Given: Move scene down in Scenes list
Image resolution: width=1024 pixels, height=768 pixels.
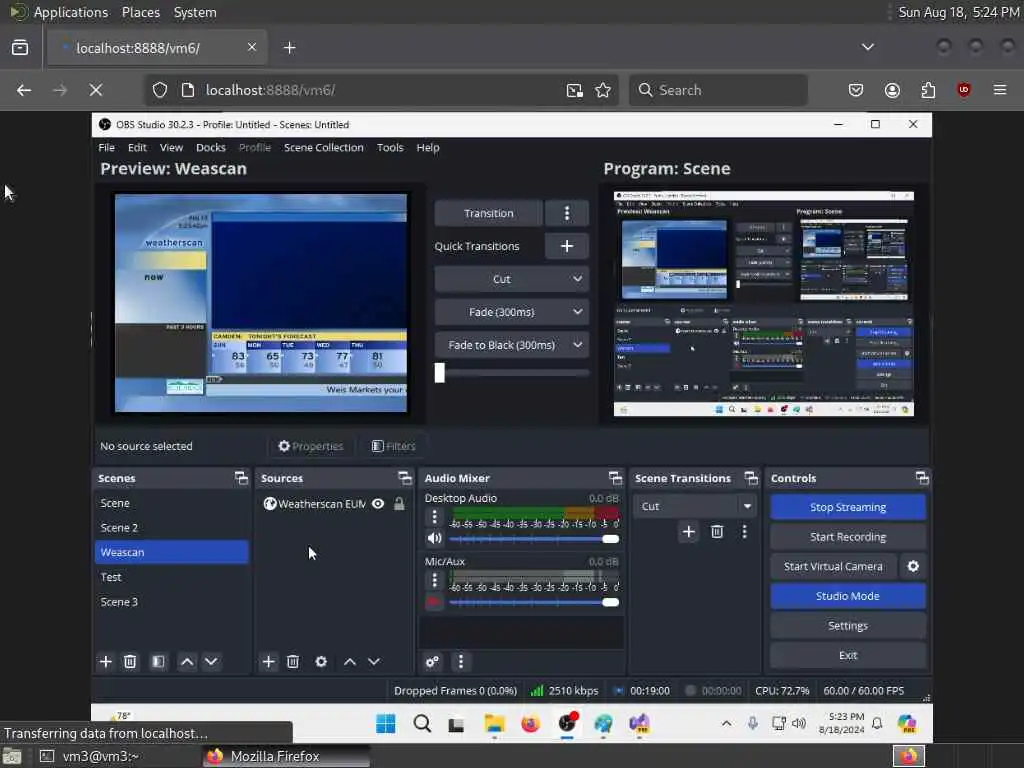Looking at the screenshot, I should pyautogui.click(x=211, y=662).
